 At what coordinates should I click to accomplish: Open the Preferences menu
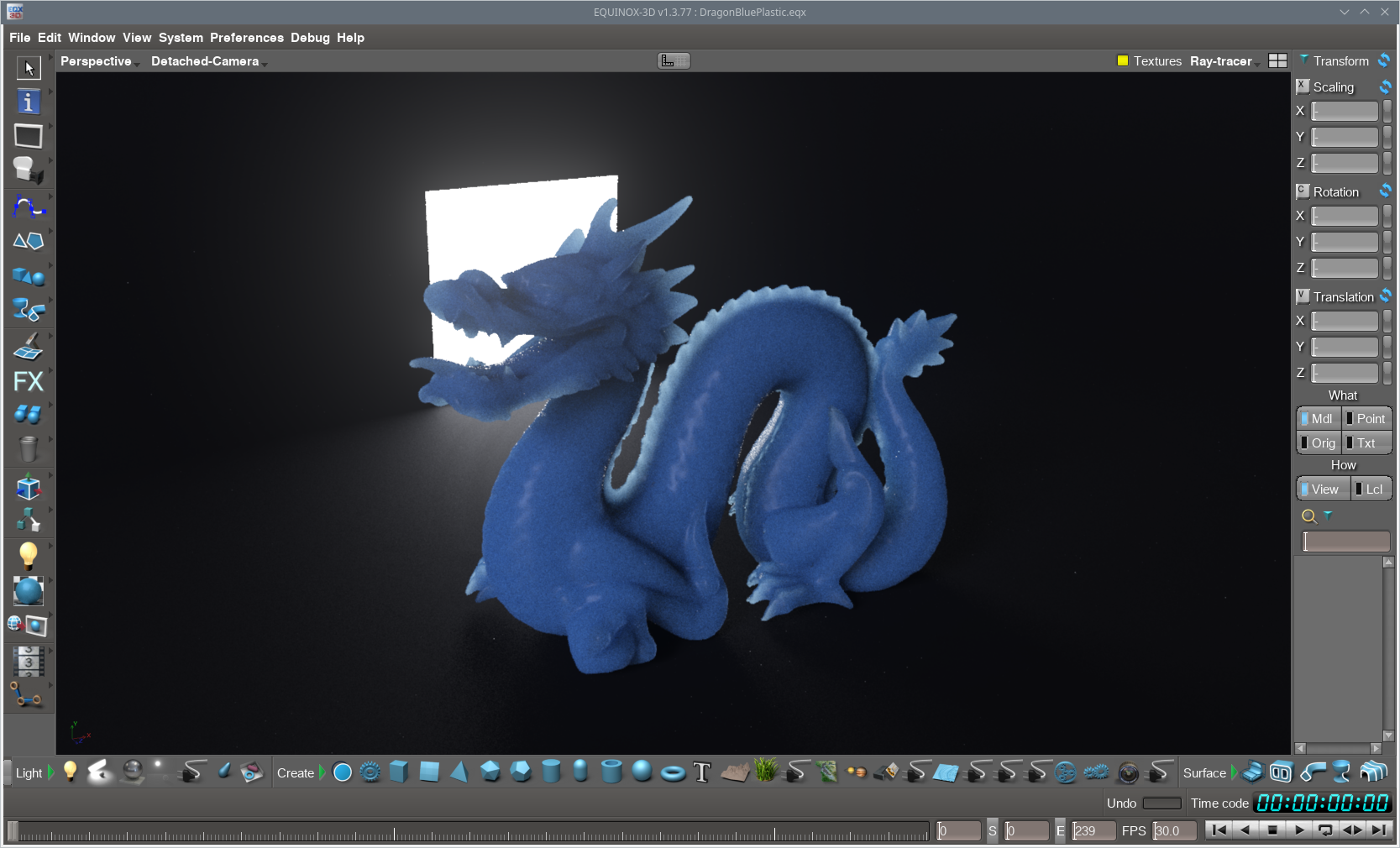pos(246,38)
